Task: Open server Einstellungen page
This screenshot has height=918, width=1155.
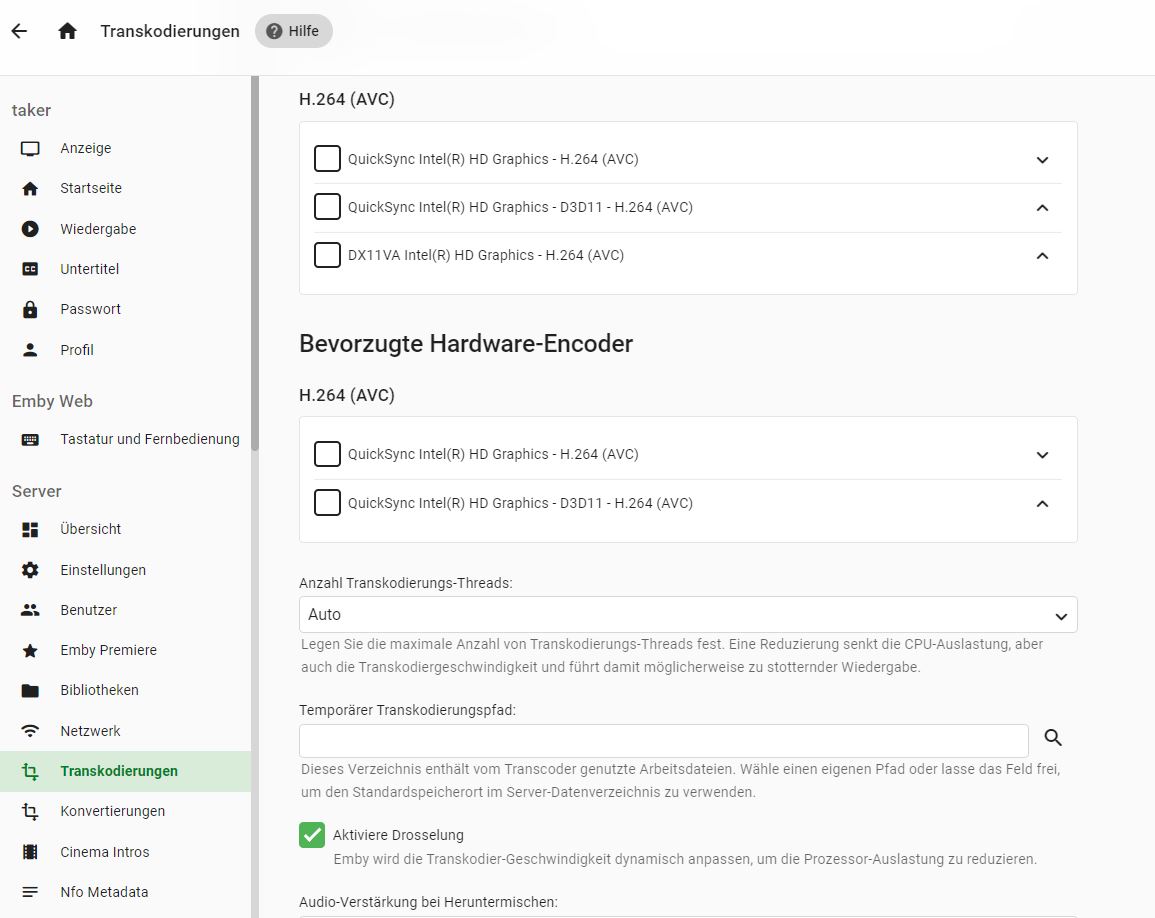Action: [125, 570]
